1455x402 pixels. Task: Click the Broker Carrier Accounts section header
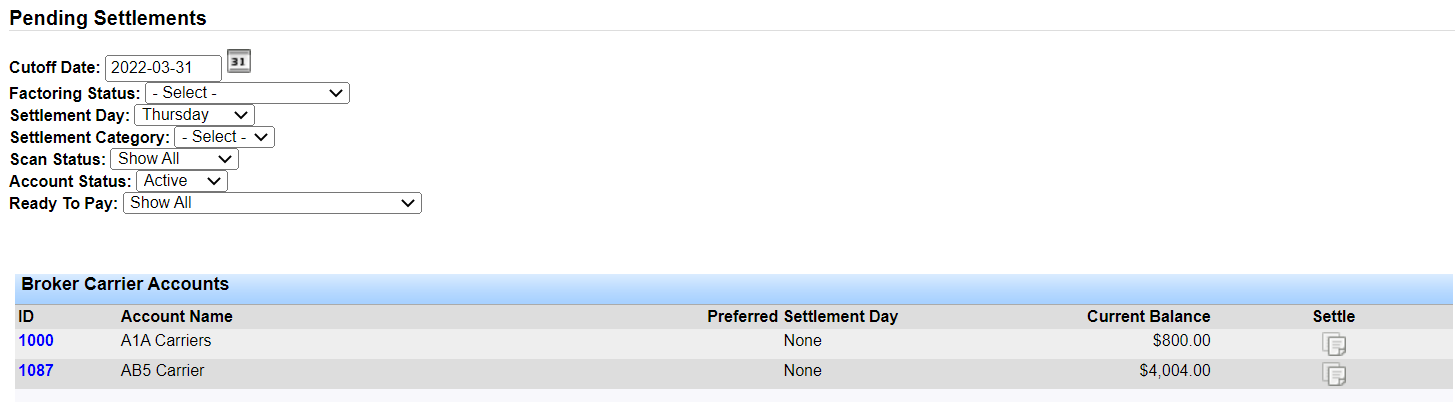click(125, 285)
